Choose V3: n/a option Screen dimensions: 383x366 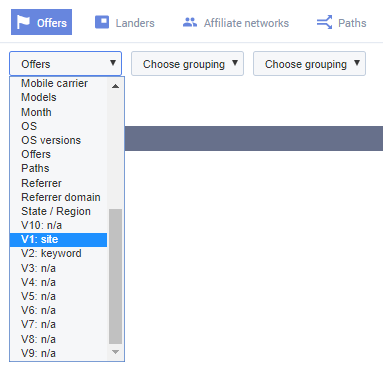coord(58,268)
